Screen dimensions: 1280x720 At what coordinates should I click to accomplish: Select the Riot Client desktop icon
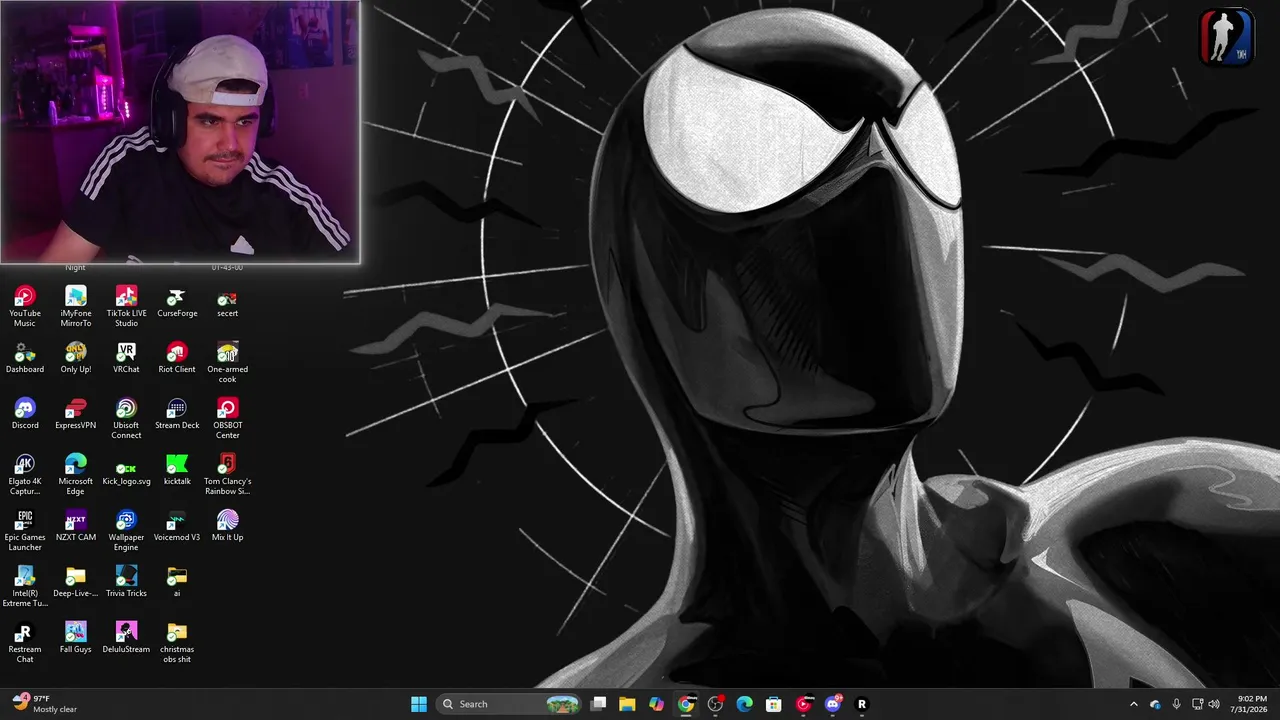177,358
